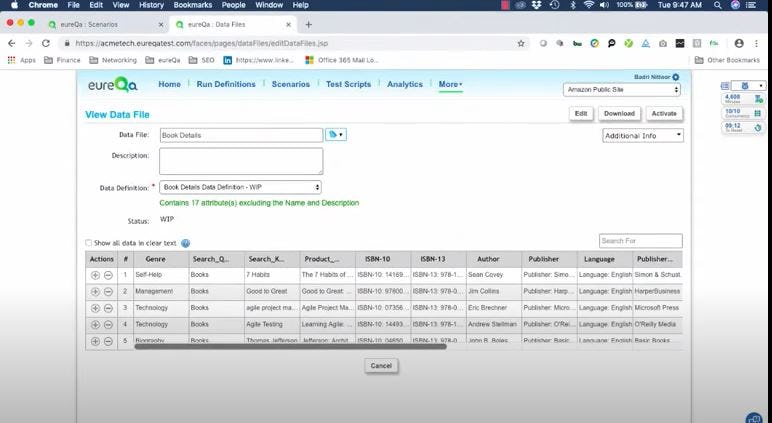
Task: Click plus icon in row 4 Andrew Stellman
Action: [96, 325]
